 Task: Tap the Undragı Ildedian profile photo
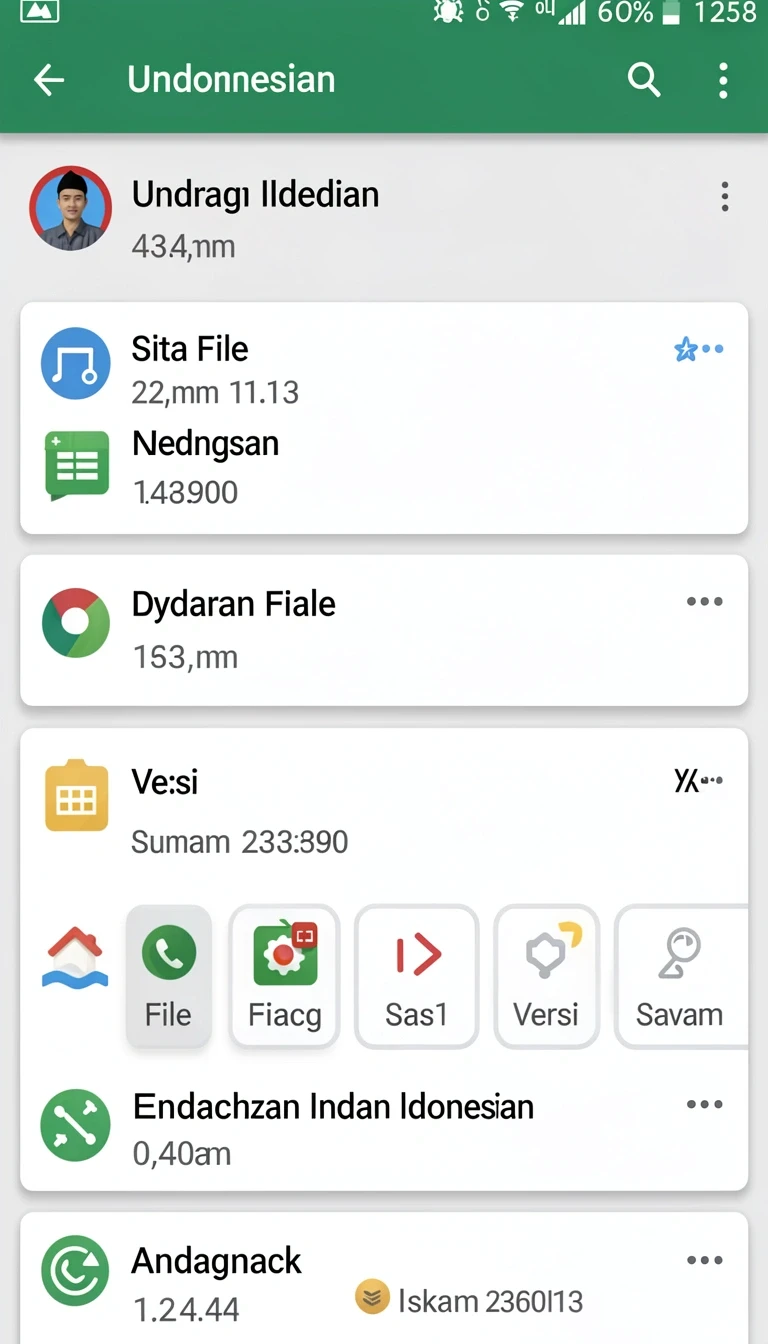coord(70,208)
